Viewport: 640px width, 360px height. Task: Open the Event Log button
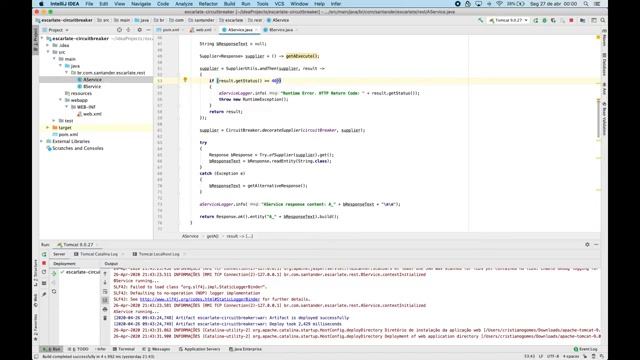coord(586,349)
